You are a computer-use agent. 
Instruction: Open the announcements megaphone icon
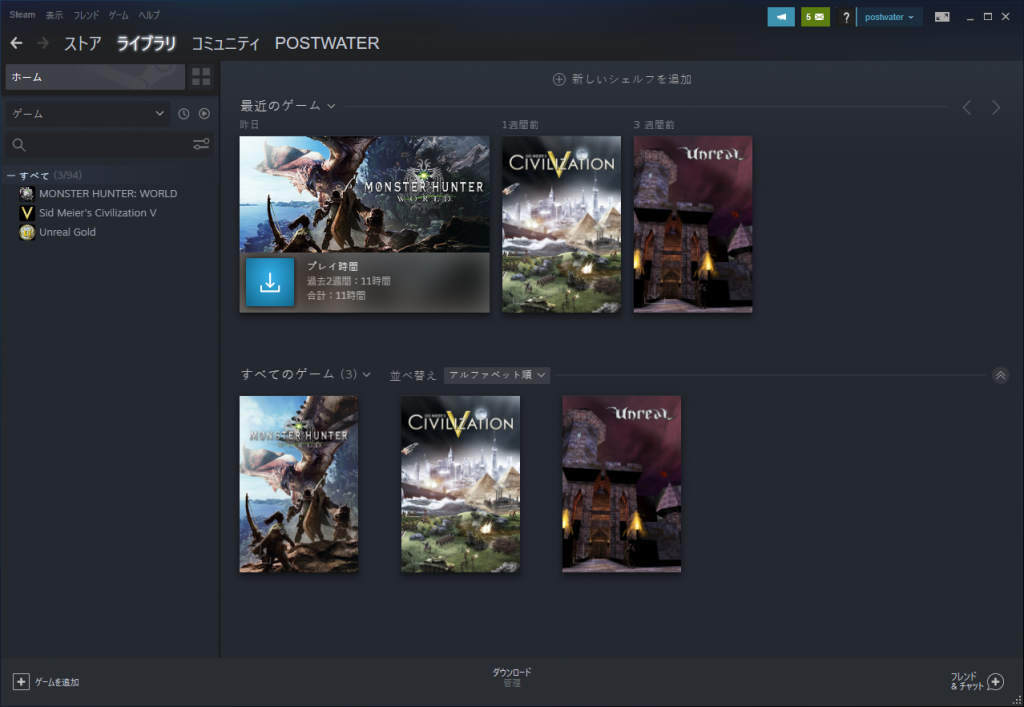pos(780,17)
